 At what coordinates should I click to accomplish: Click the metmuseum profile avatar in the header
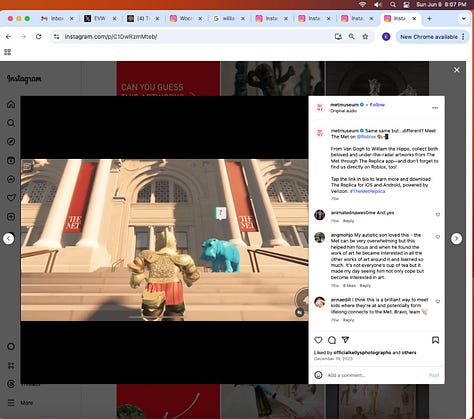[x=320, y=107]
